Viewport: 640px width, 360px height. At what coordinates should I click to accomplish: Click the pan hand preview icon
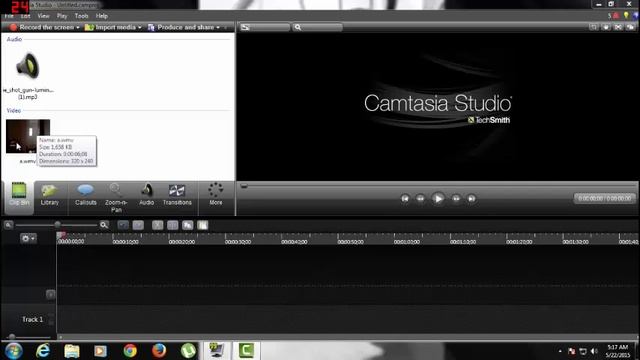tap(606, 27)
